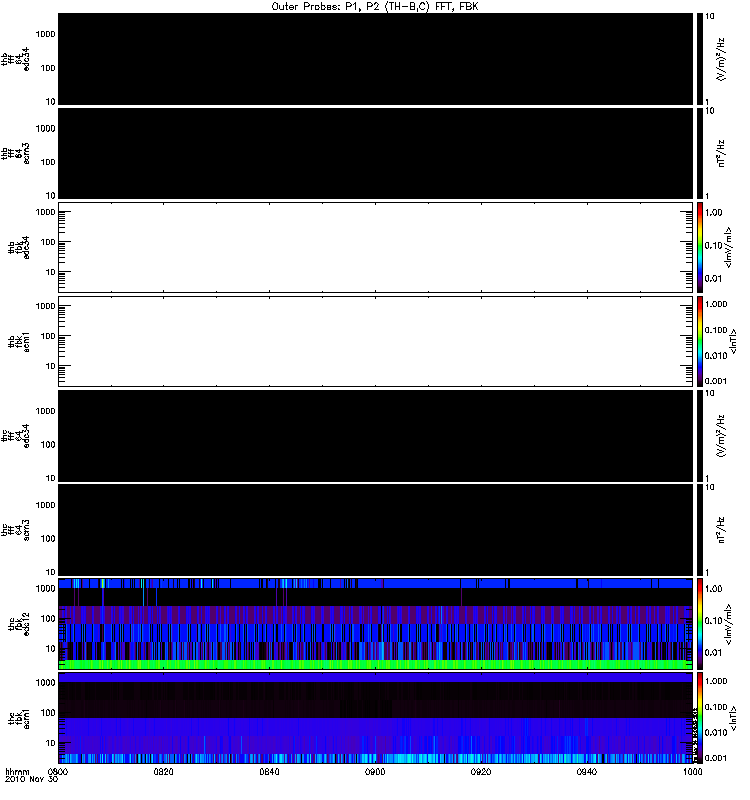Click the thb fbk edc34 rainbow color bar
The image size is (750, 800).
[700, 247]
